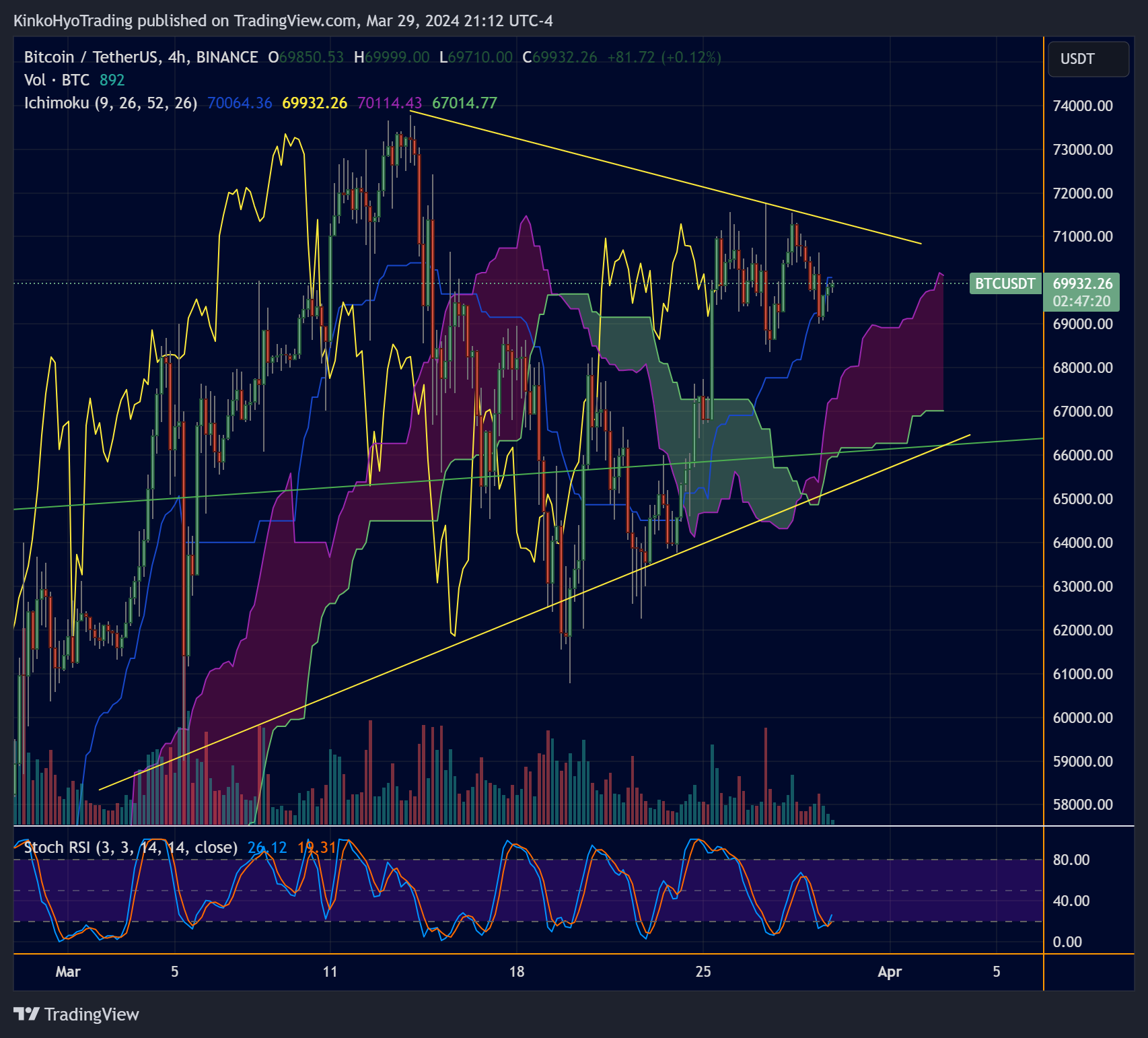Click the countdown timer 02:47:20
The height and width of the screenshot is (1038, 1148).
(1082, 301)
